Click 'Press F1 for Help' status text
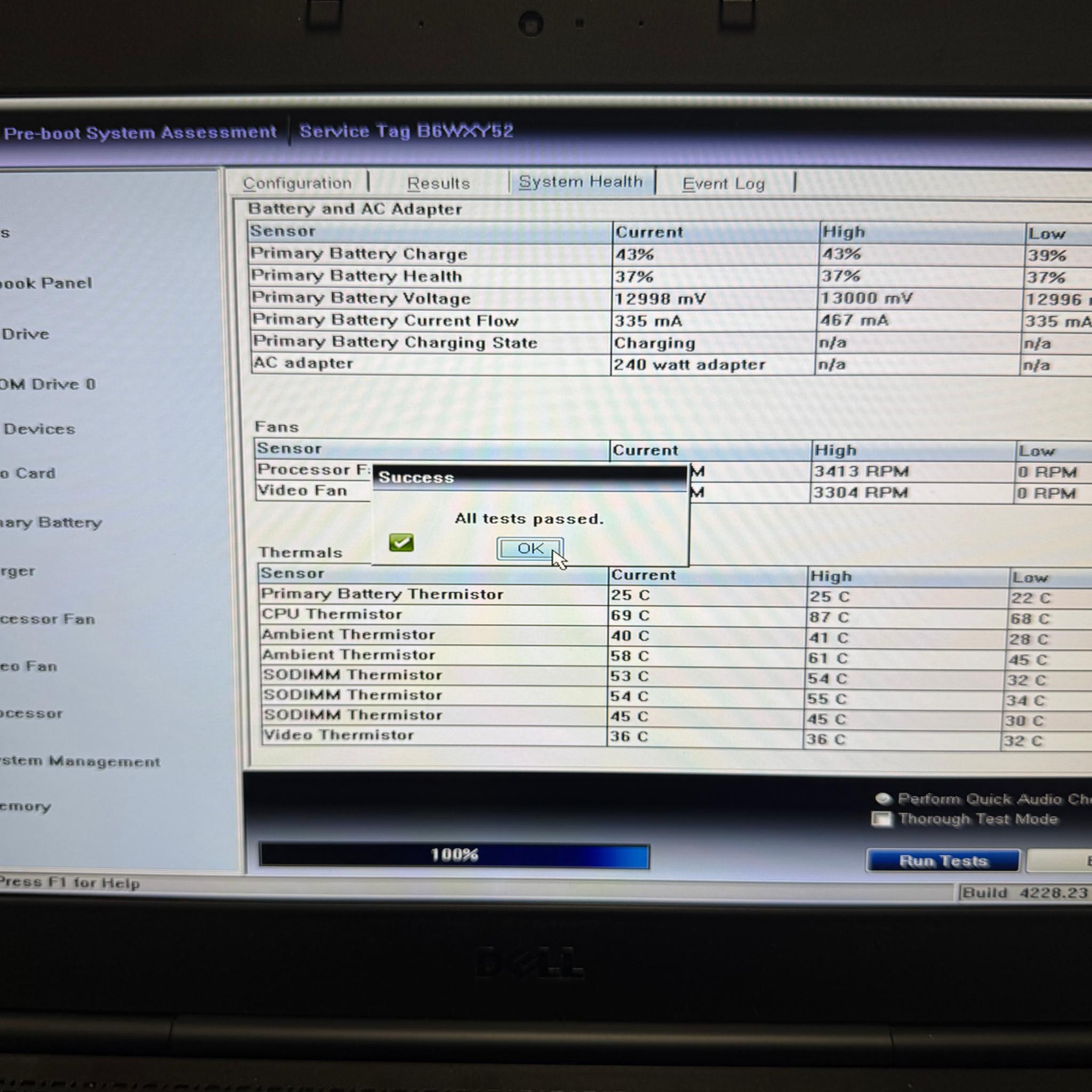 tap(70, 883)
